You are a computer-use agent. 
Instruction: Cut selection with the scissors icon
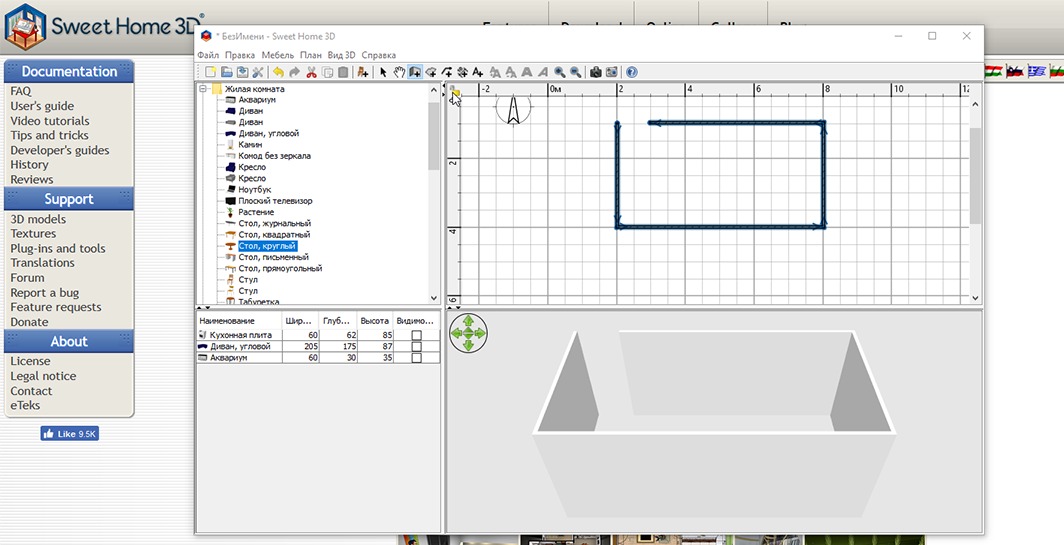click(311, 72)
